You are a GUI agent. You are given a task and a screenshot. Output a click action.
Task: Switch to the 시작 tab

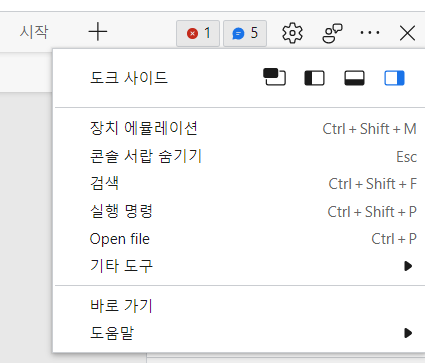34,32
